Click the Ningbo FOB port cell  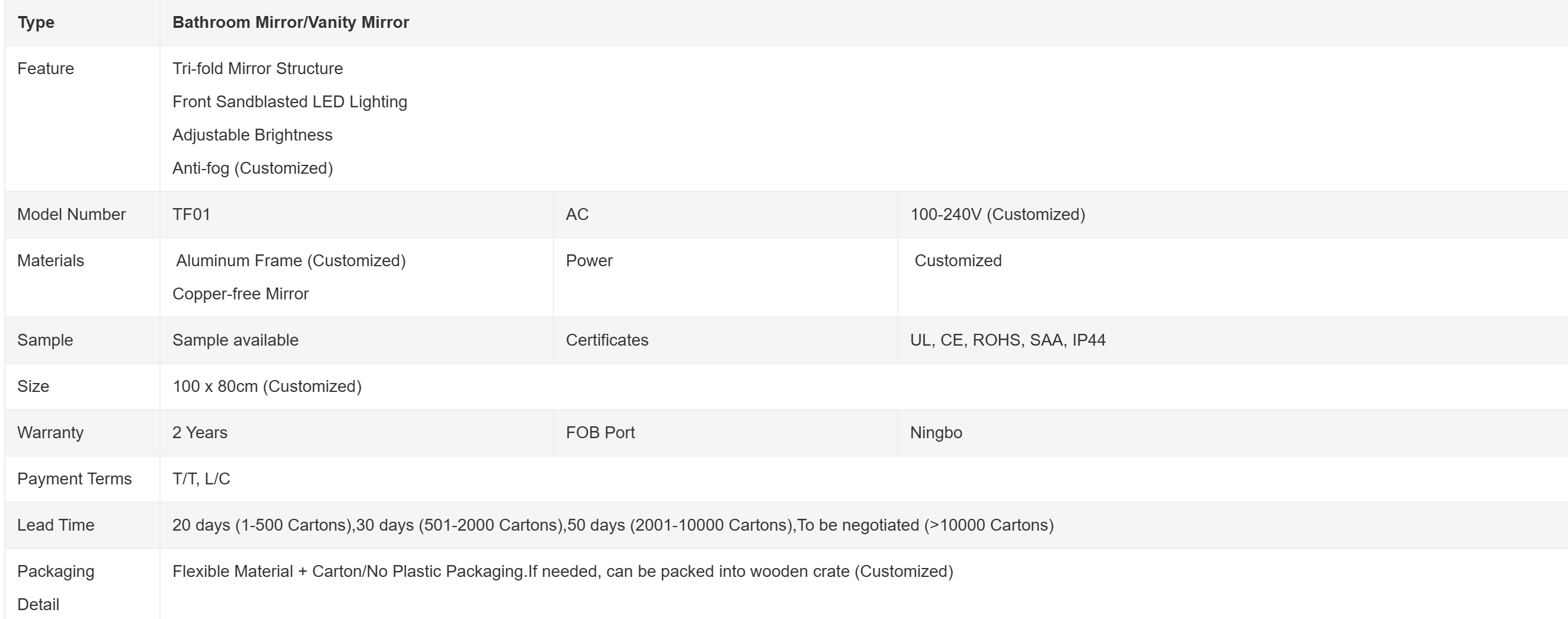tap(936, 433)
